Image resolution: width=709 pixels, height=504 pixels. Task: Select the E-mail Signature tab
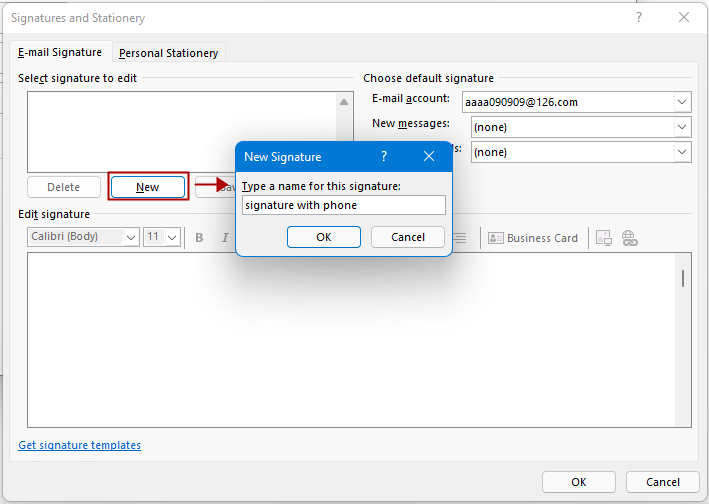click(x=61, y=53)
